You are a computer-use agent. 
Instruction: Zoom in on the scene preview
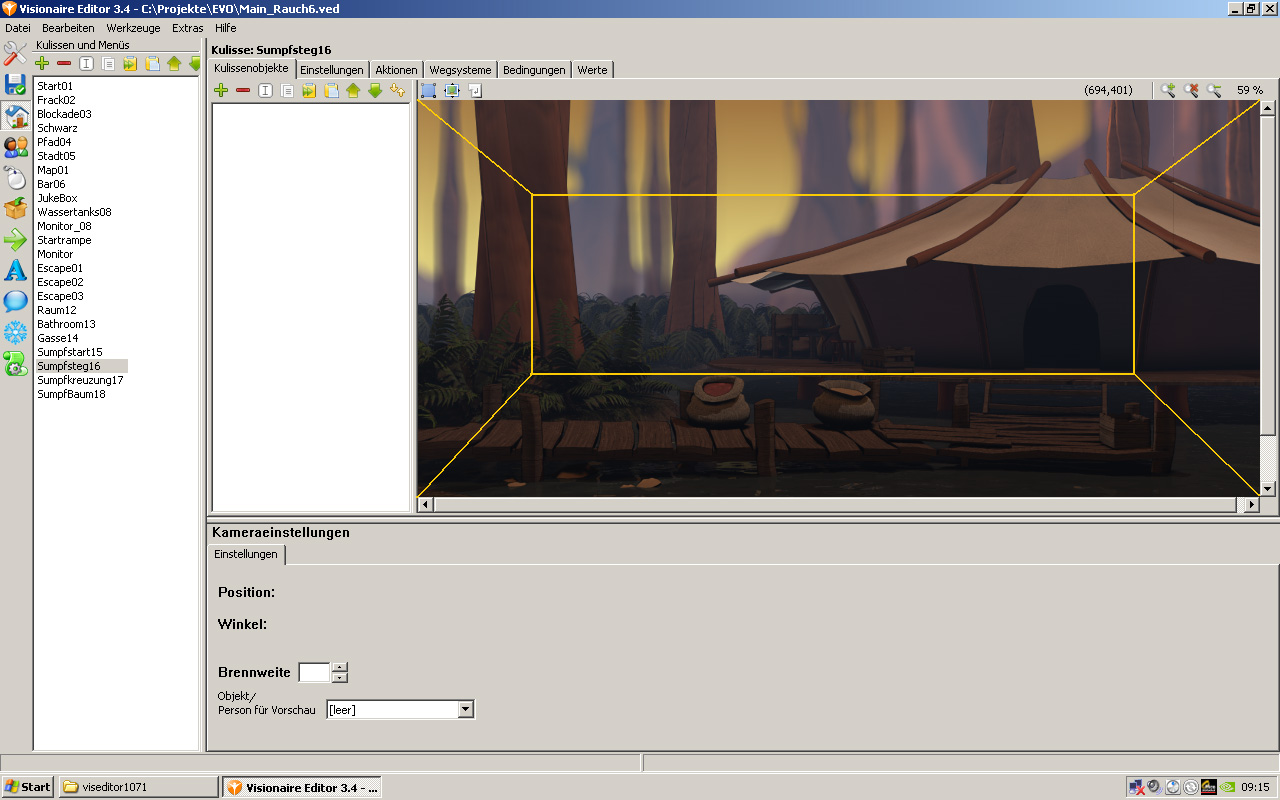coord(1168,90)
